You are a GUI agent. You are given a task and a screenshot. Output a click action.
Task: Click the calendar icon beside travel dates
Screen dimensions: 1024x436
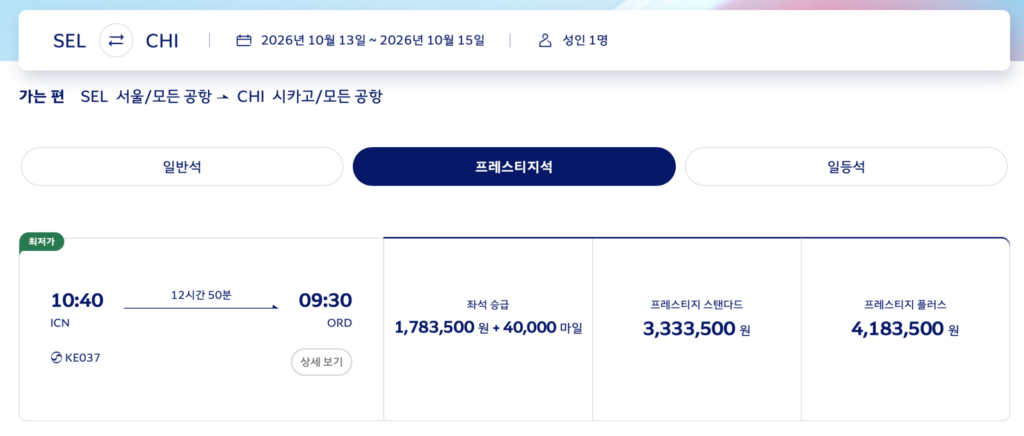pyautogui.click(x=244, y=41)
